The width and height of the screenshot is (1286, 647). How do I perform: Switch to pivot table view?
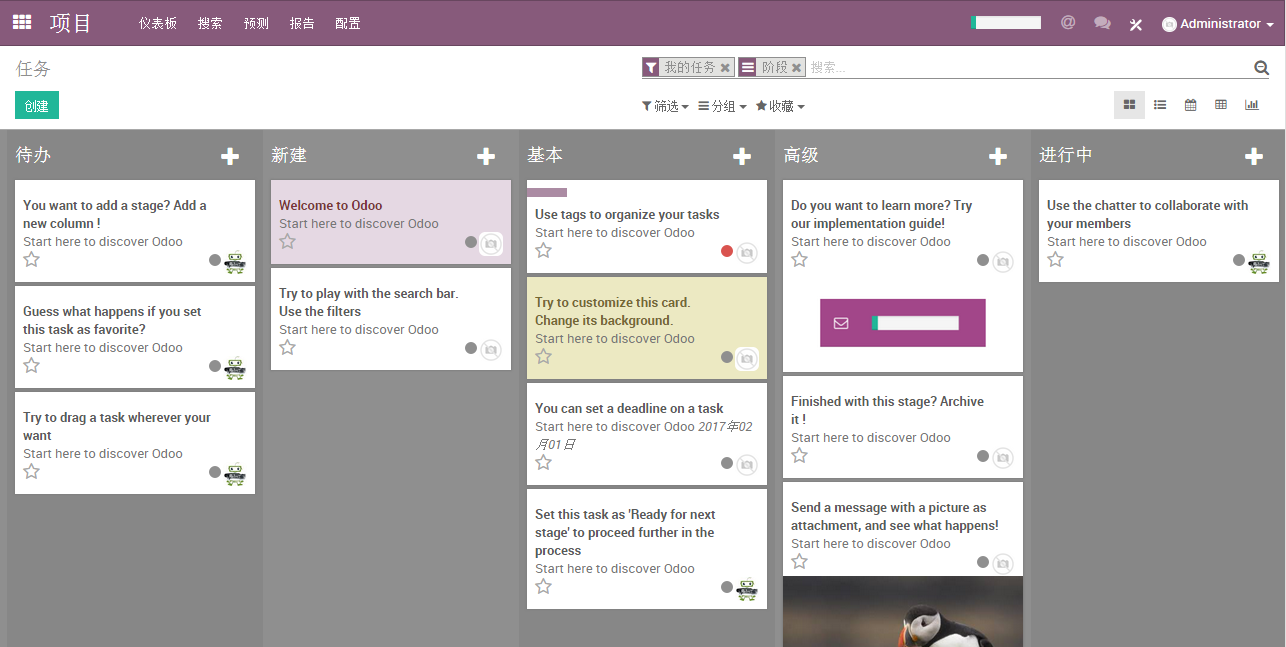click(1221, 105)
